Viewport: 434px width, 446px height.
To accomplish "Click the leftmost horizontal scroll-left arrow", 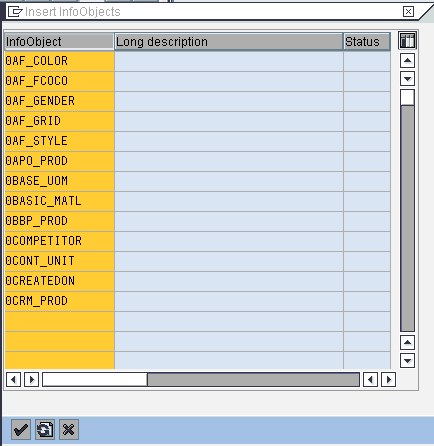I will tap(13, 379).
